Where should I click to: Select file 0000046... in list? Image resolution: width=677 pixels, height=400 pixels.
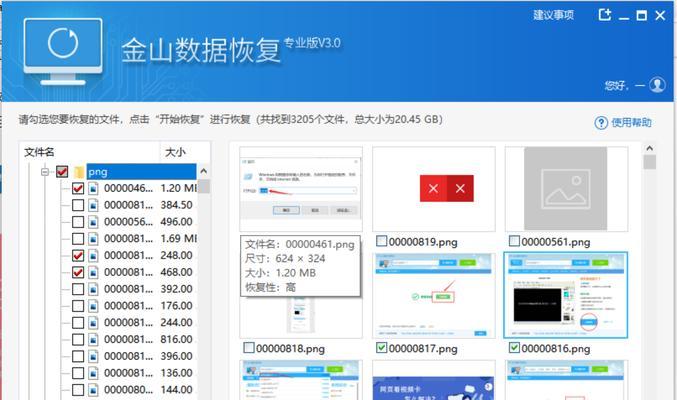[128, 188]
